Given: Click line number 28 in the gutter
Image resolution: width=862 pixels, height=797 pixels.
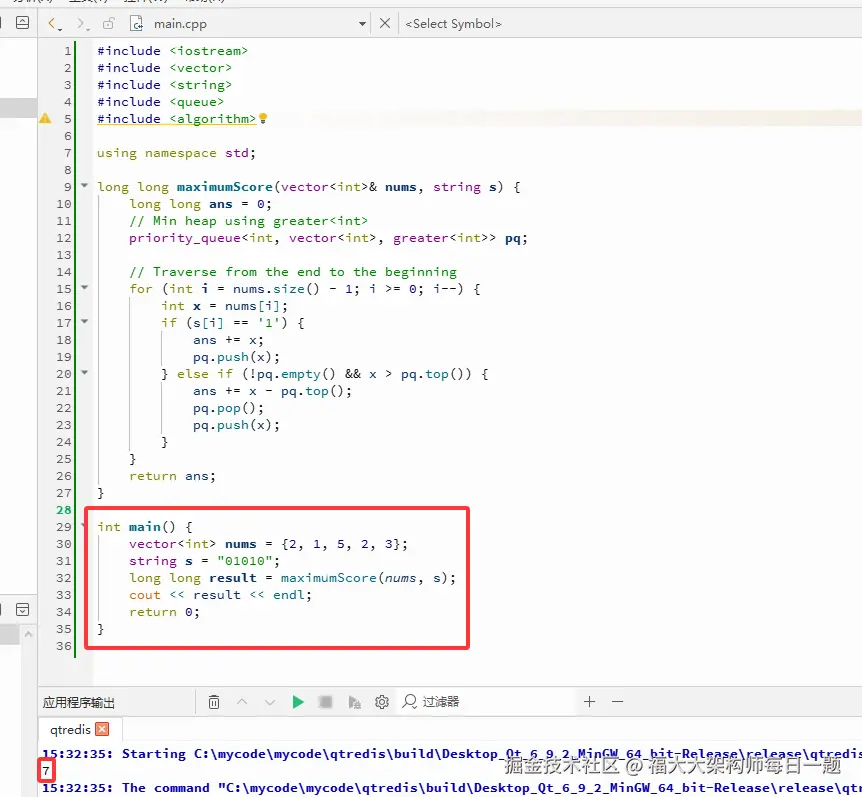Looking at the screenshot, I should point(64,510).
